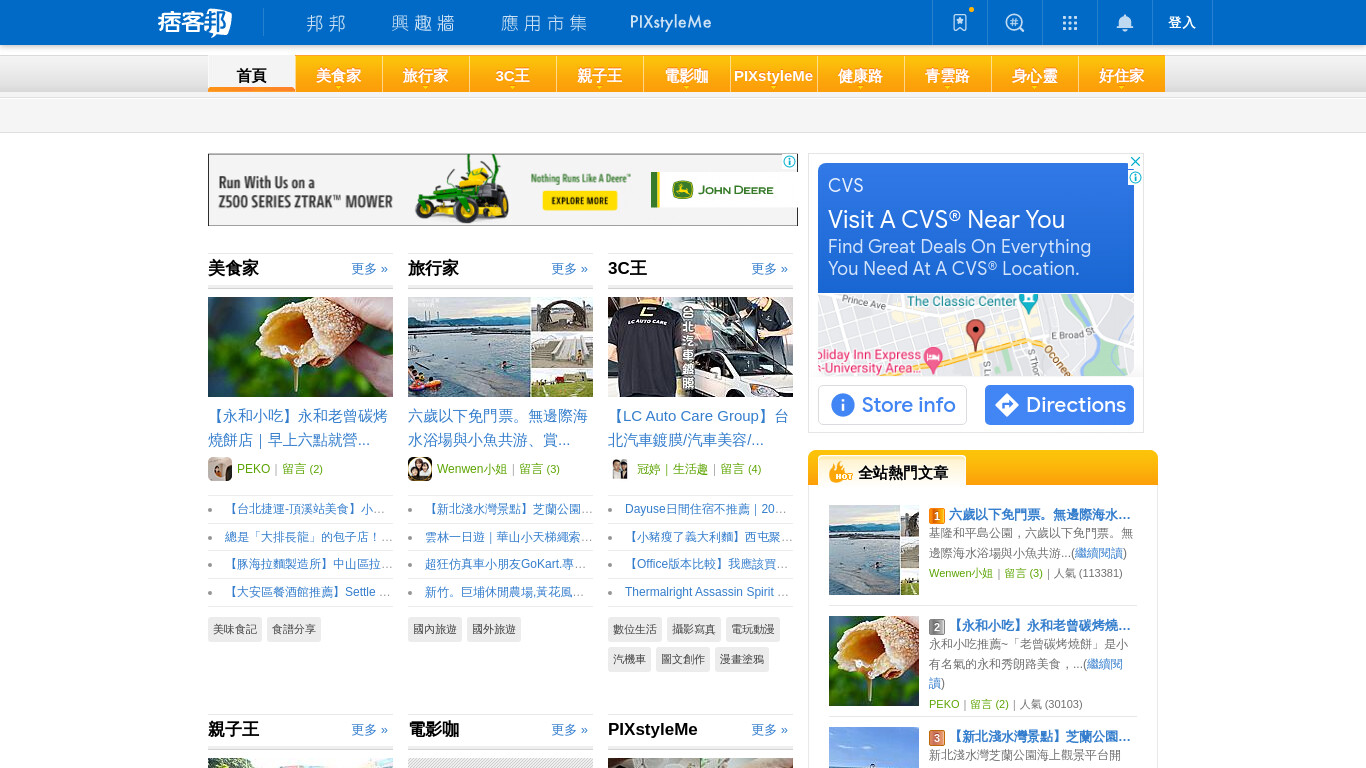Go to 興趣牆 in top navigation
The image size is (1366, 768).
pos(424,23)
